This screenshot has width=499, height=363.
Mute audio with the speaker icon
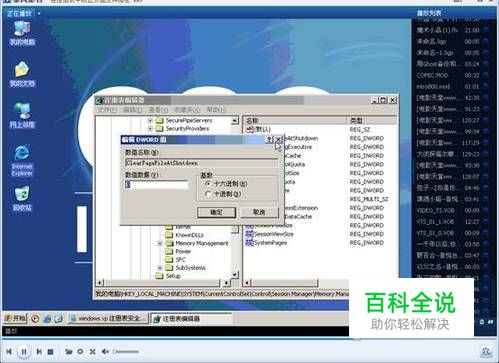(x=105, y=351)
